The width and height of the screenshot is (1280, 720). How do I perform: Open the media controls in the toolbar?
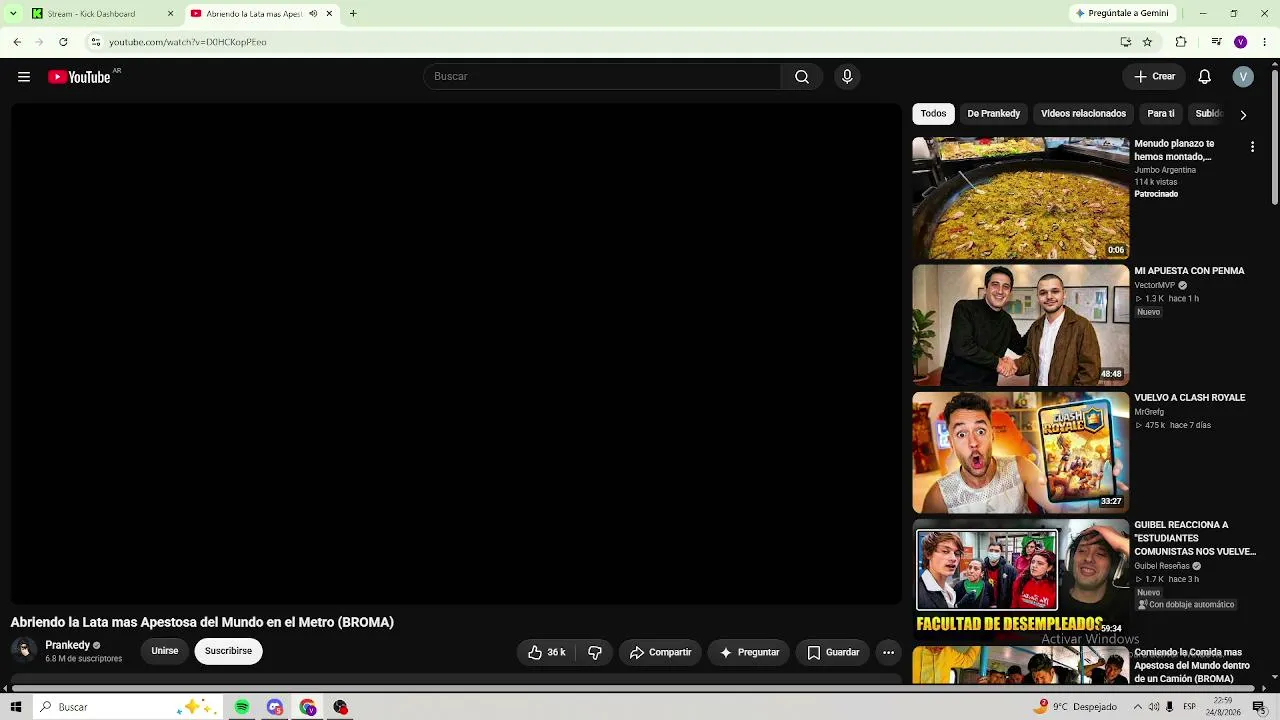pyautogui.click(x=1216, y=42)
